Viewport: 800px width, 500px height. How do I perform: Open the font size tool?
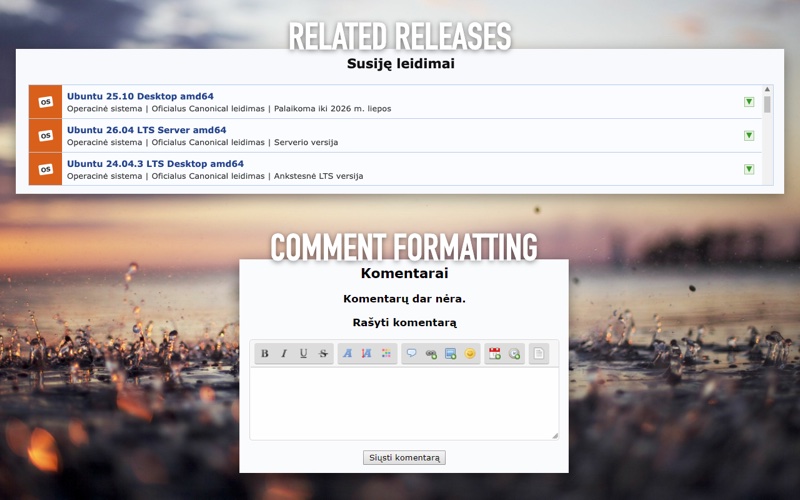click(367, 353)
